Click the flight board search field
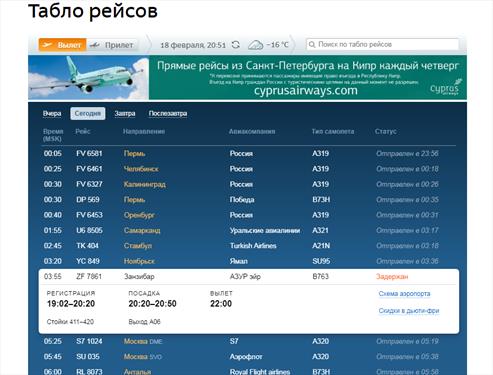The image size is (493, 375). click(382, 44)
